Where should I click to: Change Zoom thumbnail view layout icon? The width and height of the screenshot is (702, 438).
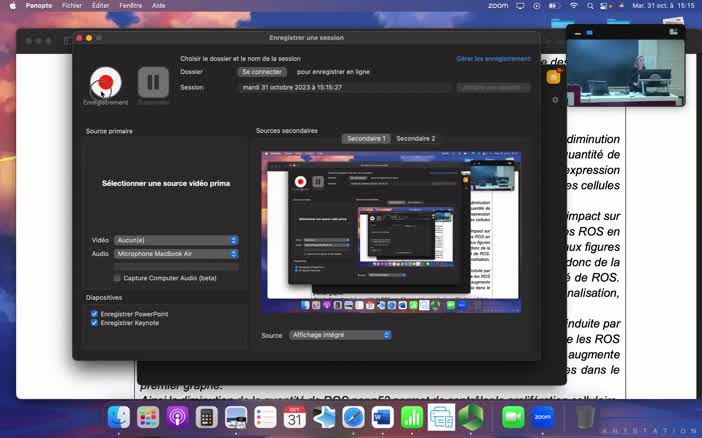coord(673,32)
